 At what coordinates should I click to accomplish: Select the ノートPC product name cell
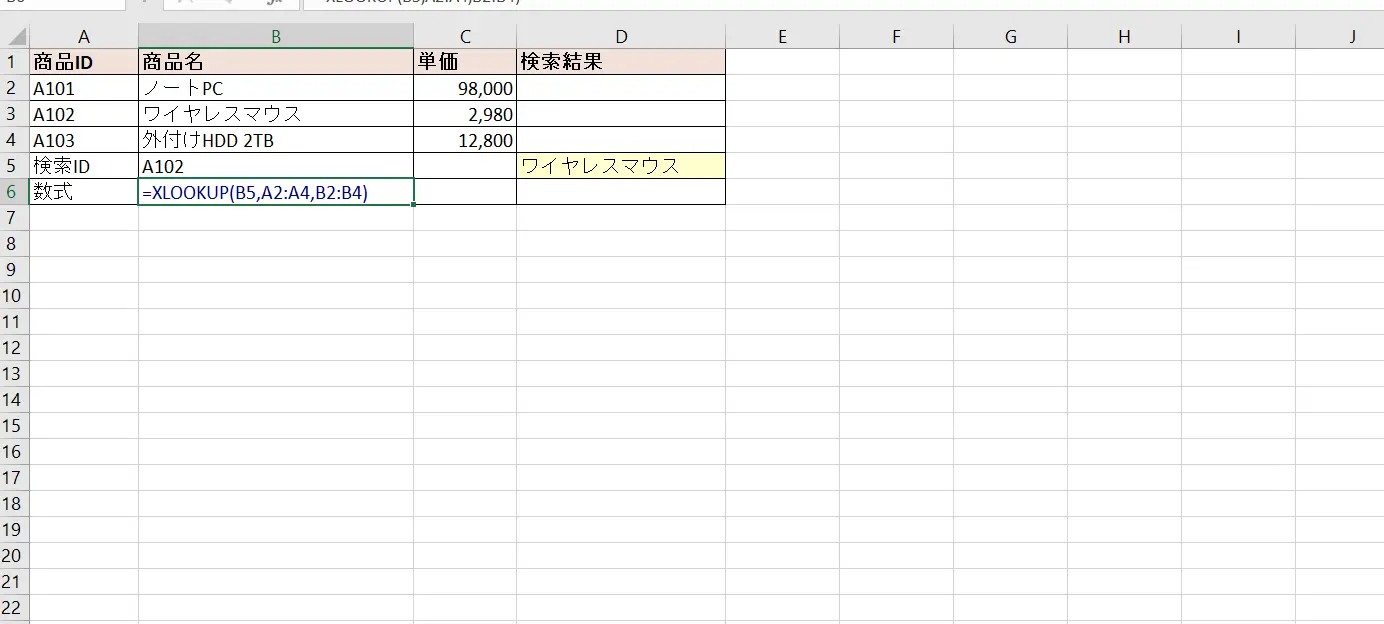(276, 88)
